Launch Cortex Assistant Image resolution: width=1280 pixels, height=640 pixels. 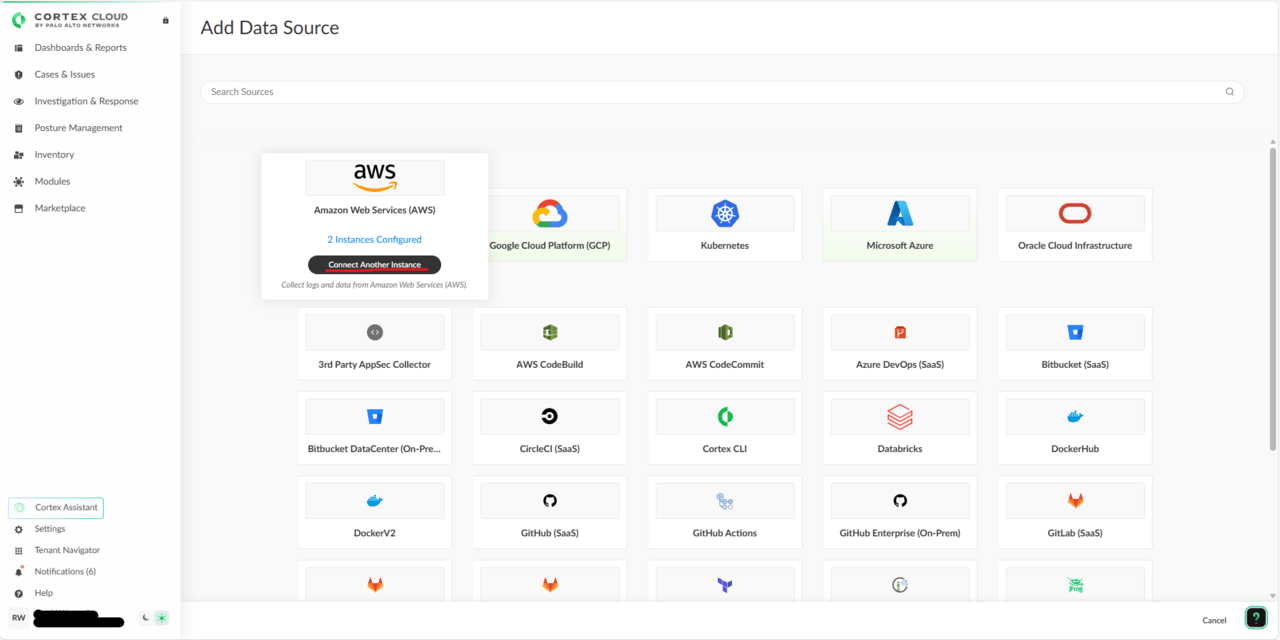point(56,508)
